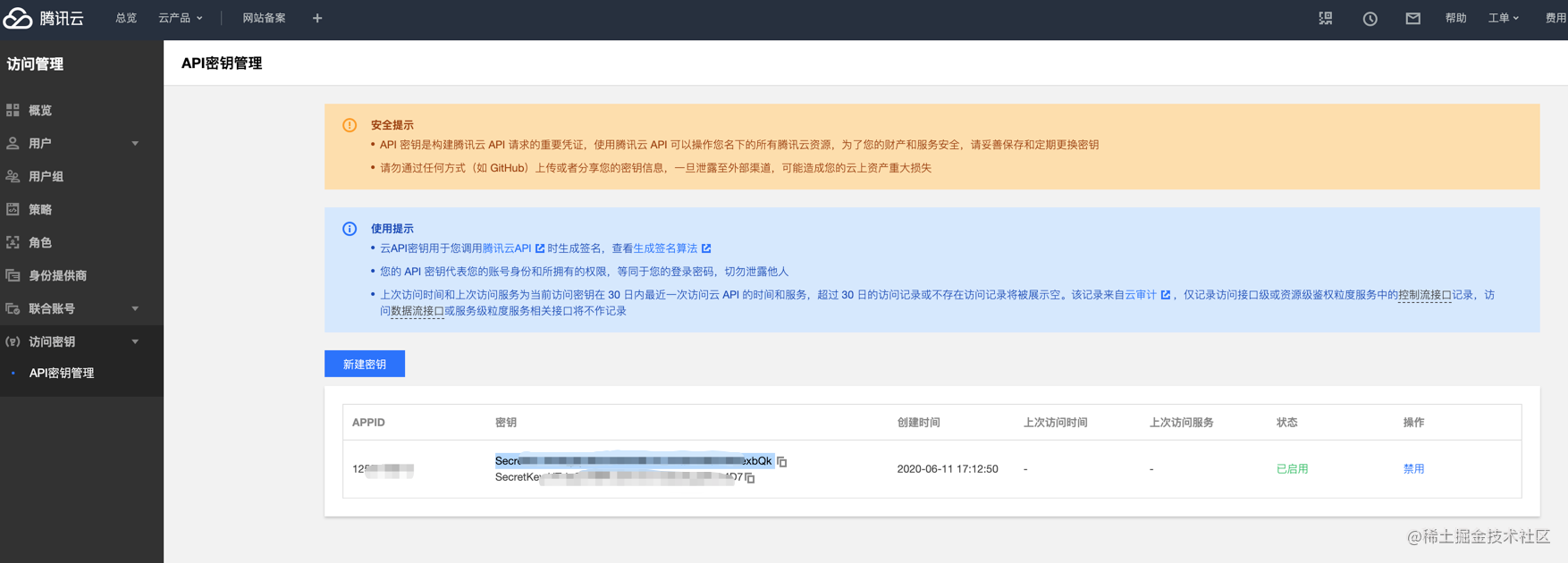Open external icon after 腾讯云API link
Viewport: 1568px width, 563px height.
[x=540, y=248]
